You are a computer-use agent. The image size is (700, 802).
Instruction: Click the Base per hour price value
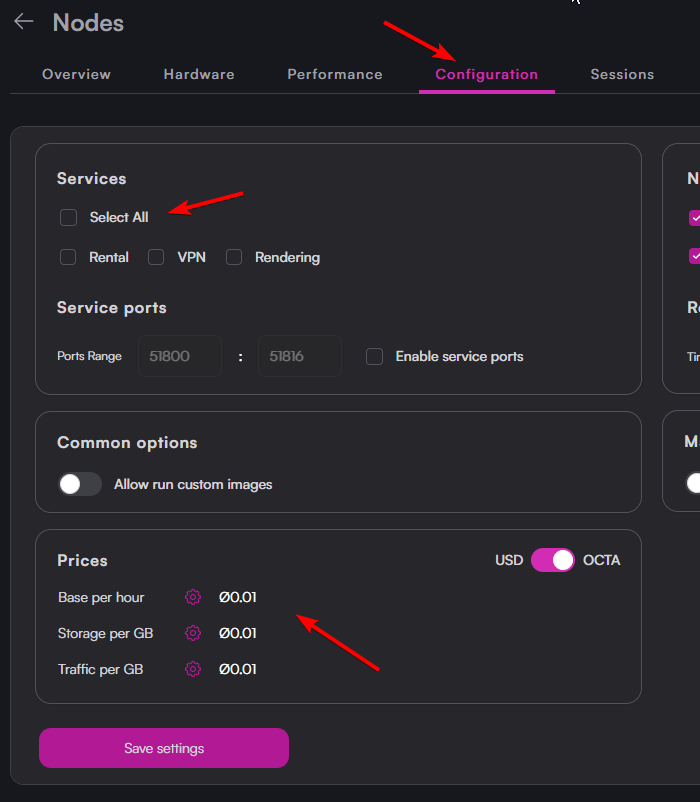(238, 597)
